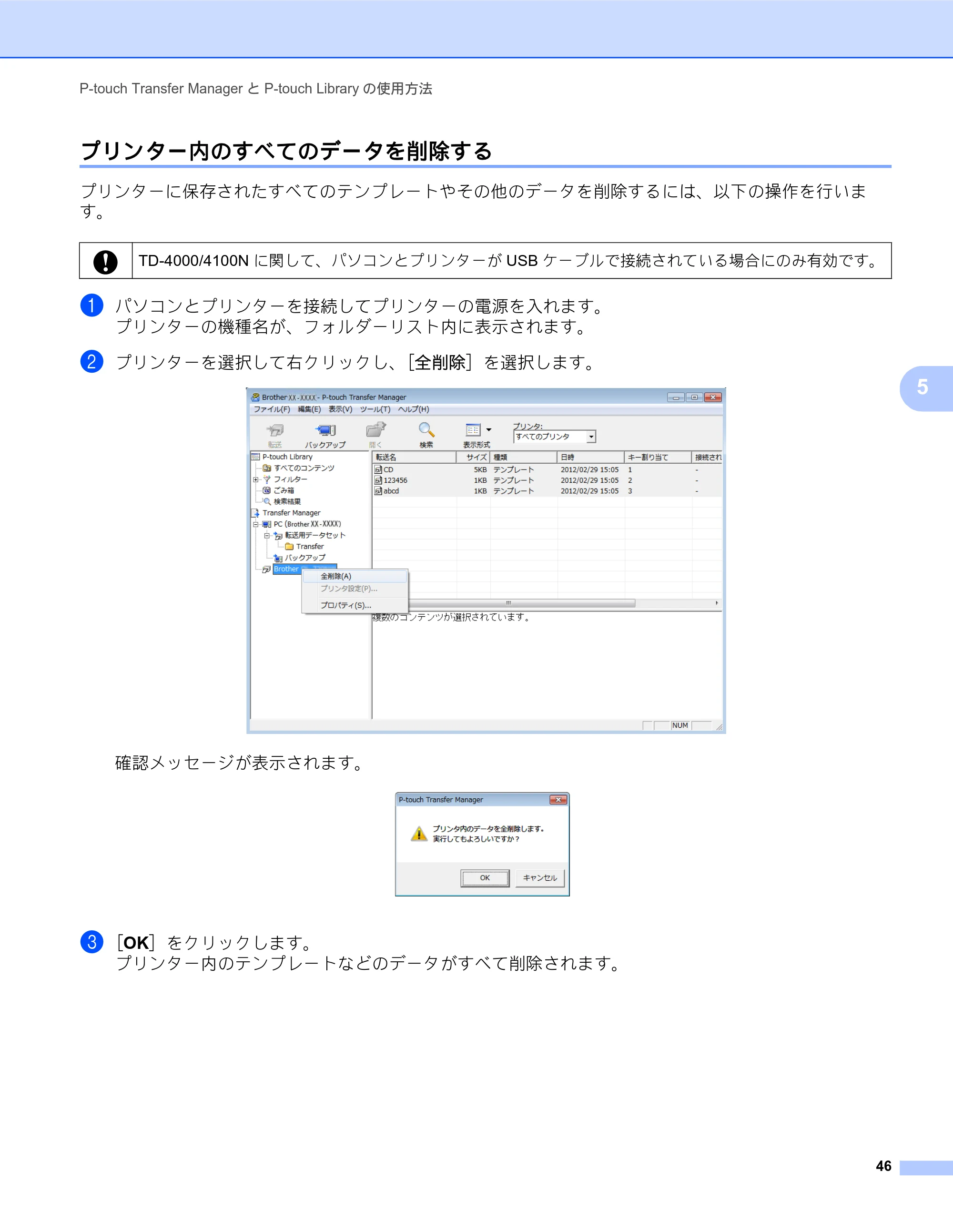This screenshot has width=953, height=1232.
Task: Sort by the サイズ column header
Action: [473, 457]
